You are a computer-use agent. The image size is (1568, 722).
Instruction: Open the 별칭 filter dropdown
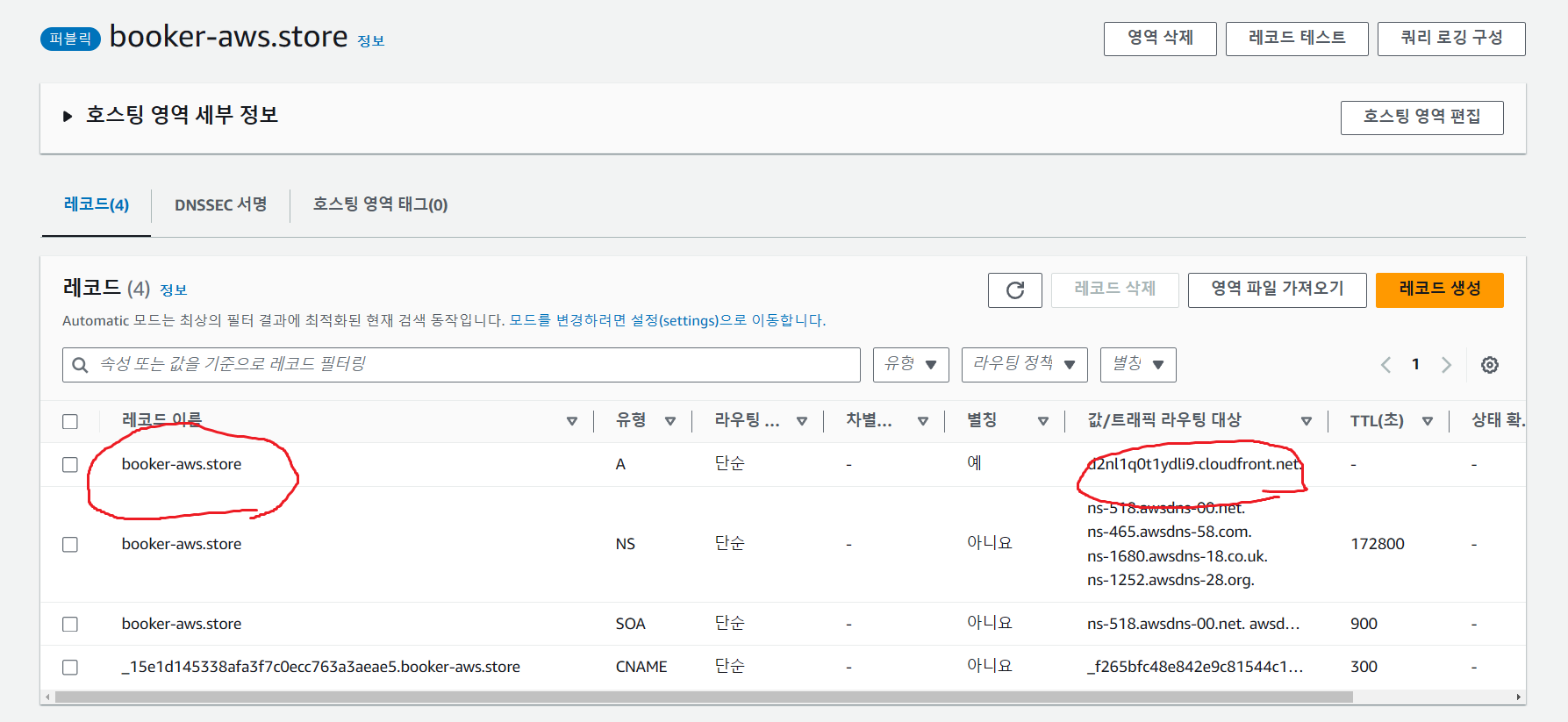click(x=1138, y=365)
